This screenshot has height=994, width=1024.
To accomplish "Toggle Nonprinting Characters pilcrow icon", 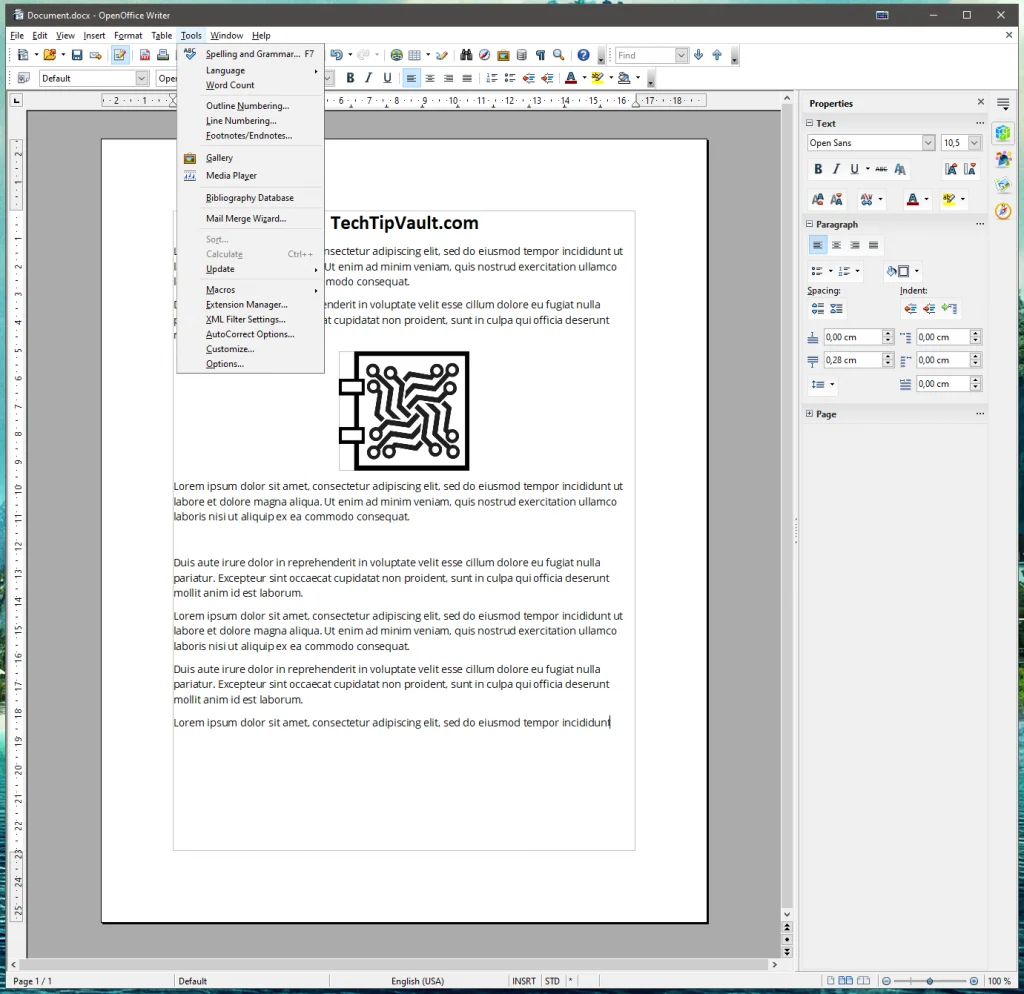I will pos(540,56).
